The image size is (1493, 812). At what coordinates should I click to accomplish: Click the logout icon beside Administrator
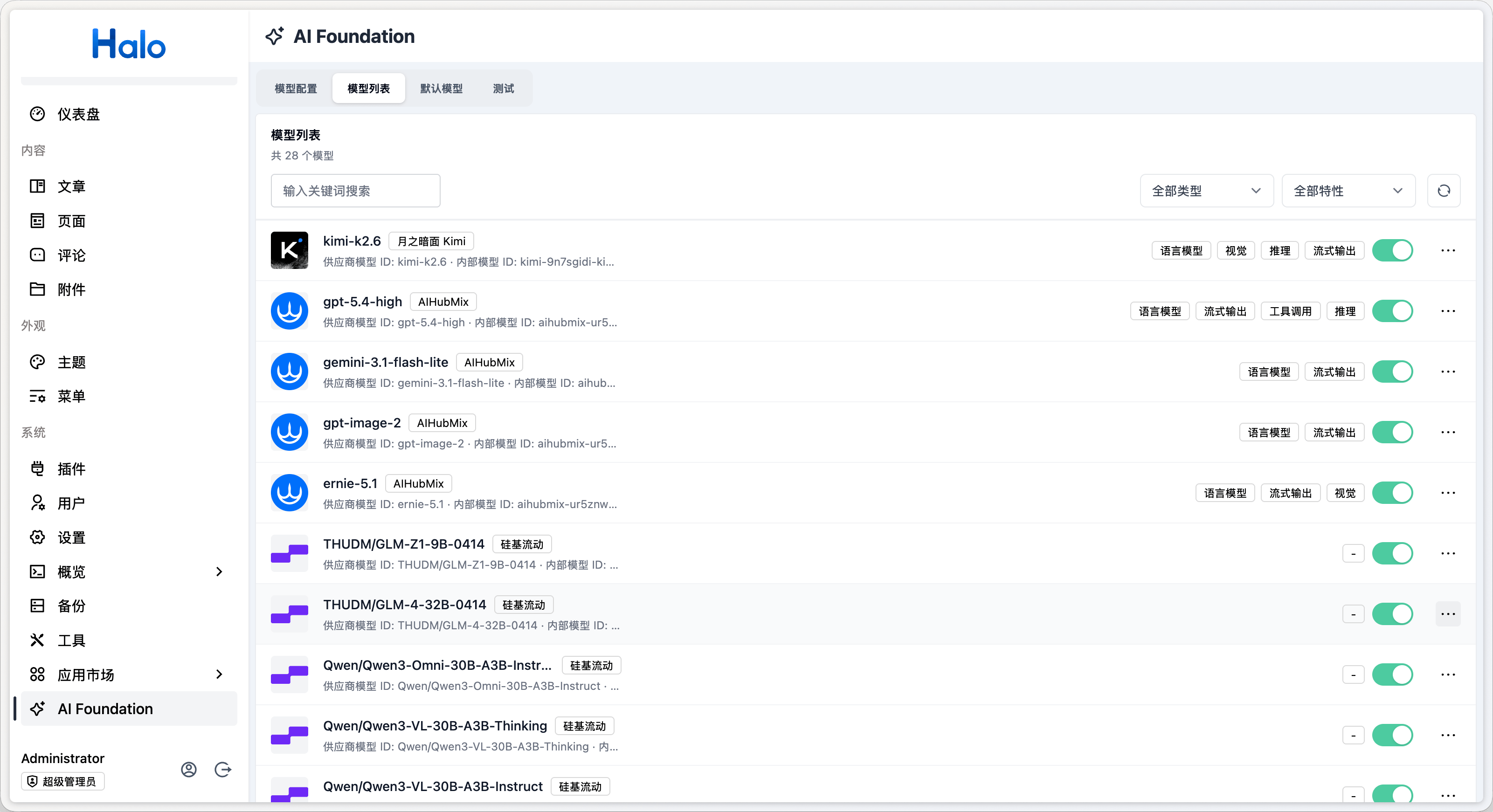(x=223, y=770)
